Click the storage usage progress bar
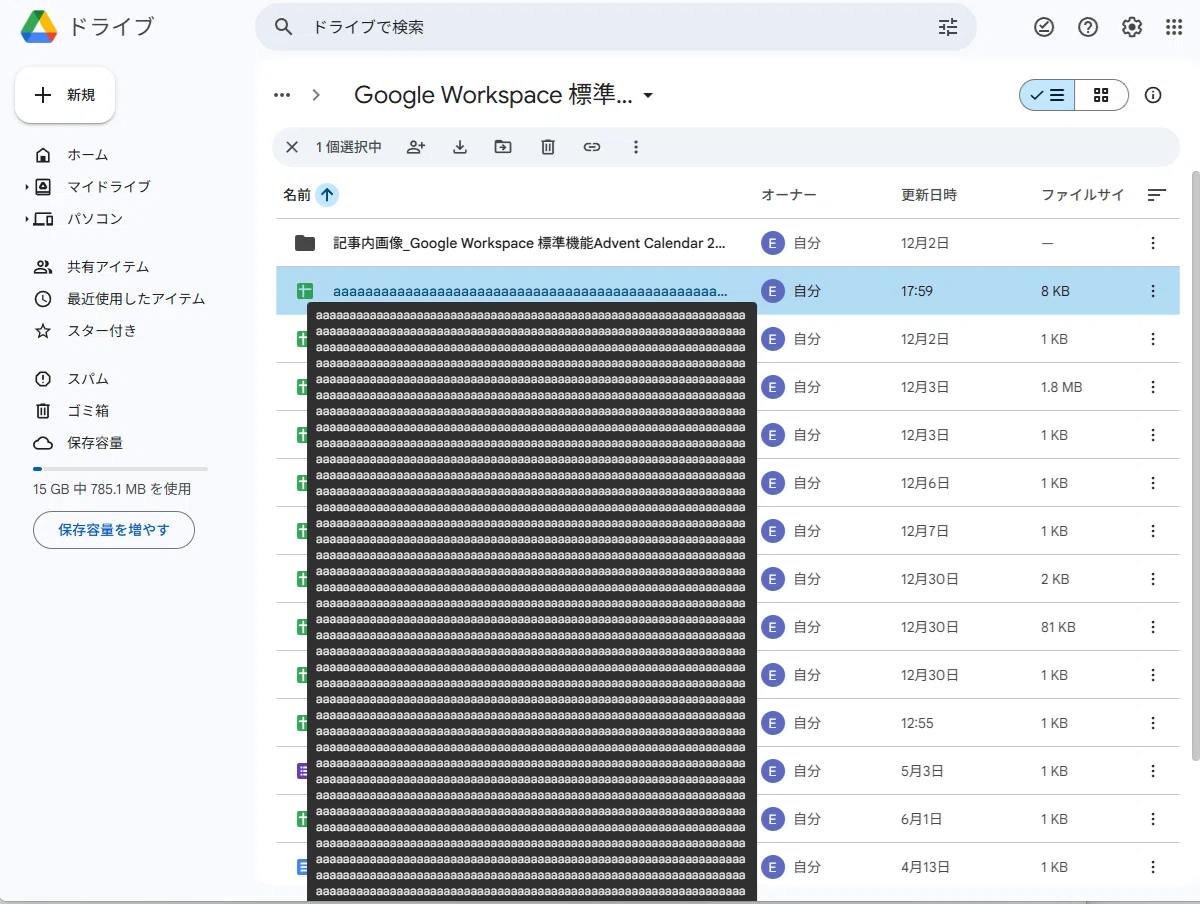Screen dimensions: 1200x904 120,468
